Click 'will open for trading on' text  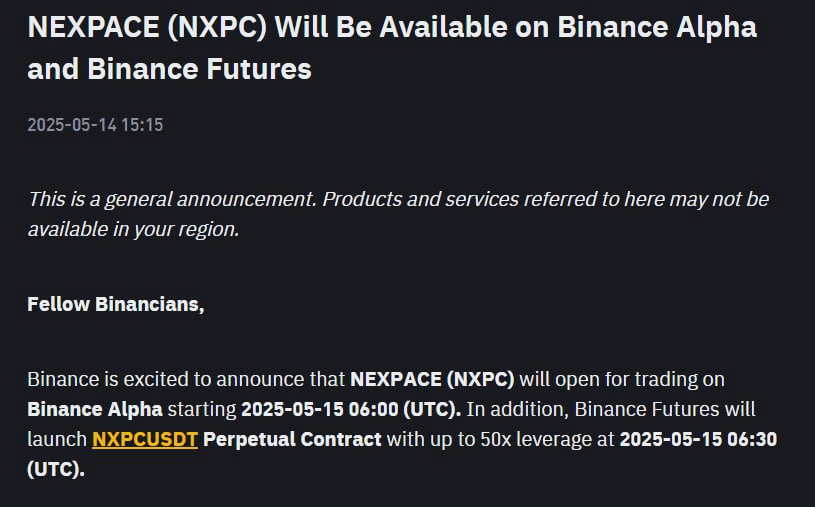pyautogui.click(x=622, y=380)
